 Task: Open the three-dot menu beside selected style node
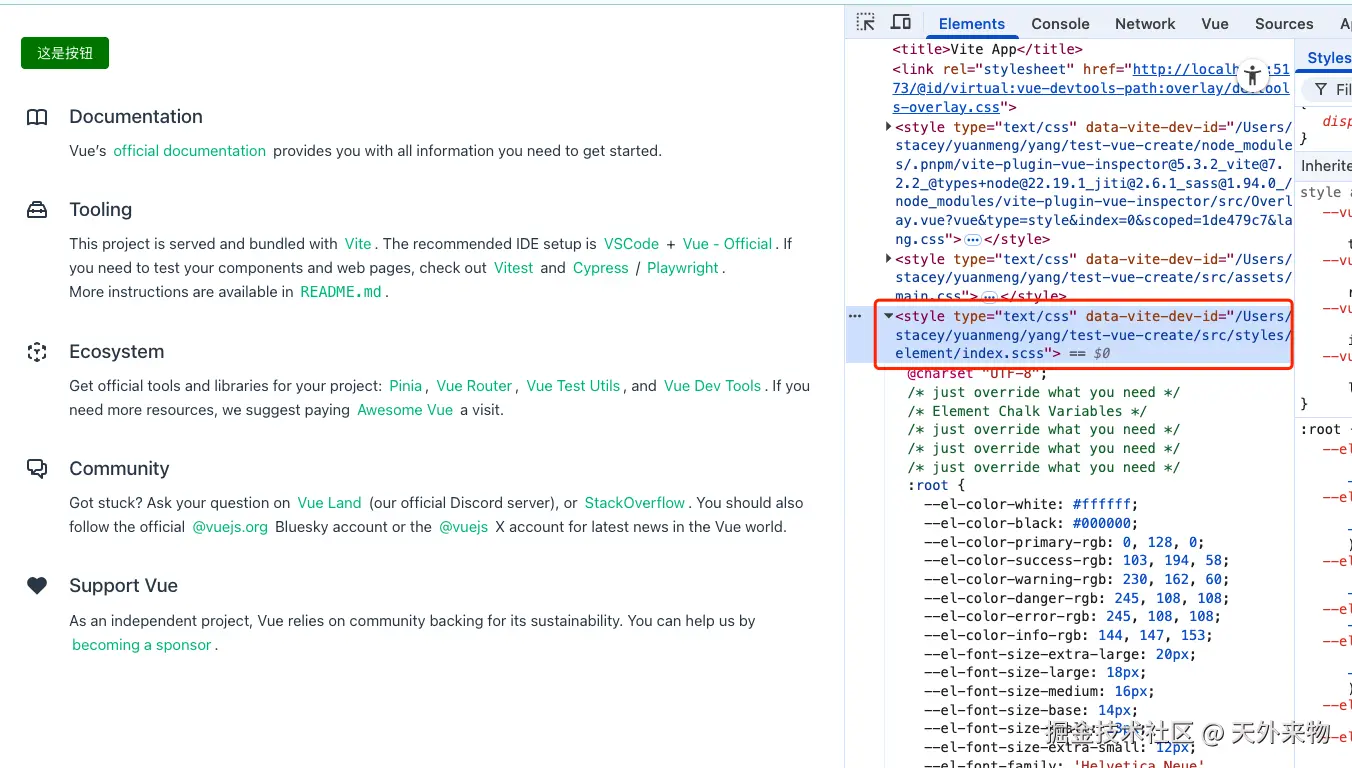(x=855, y=316)
